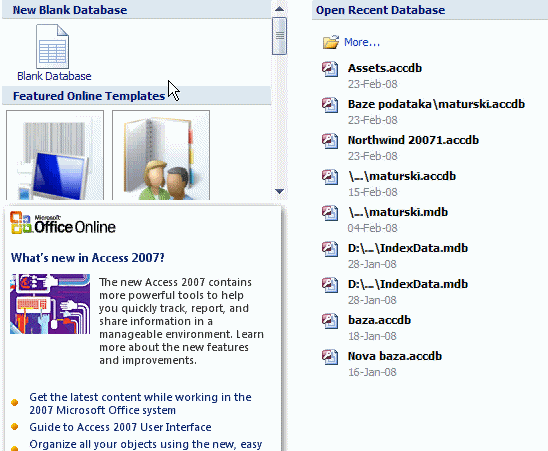Click the templates scrollbar up arrow
The image size is (548, 451).
click(x=279, y=9)
